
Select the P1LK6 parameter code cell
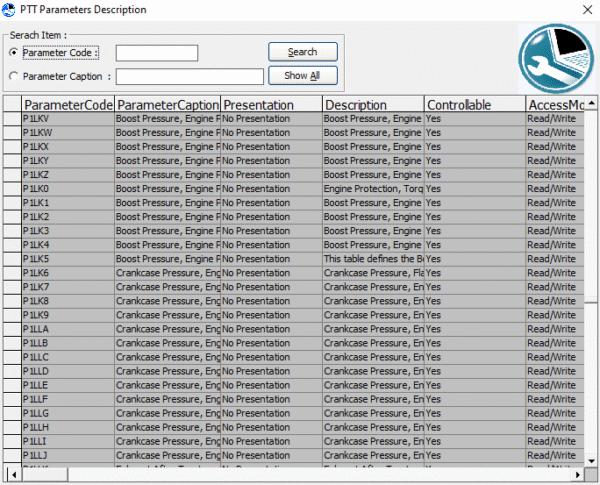pos(68,273)
